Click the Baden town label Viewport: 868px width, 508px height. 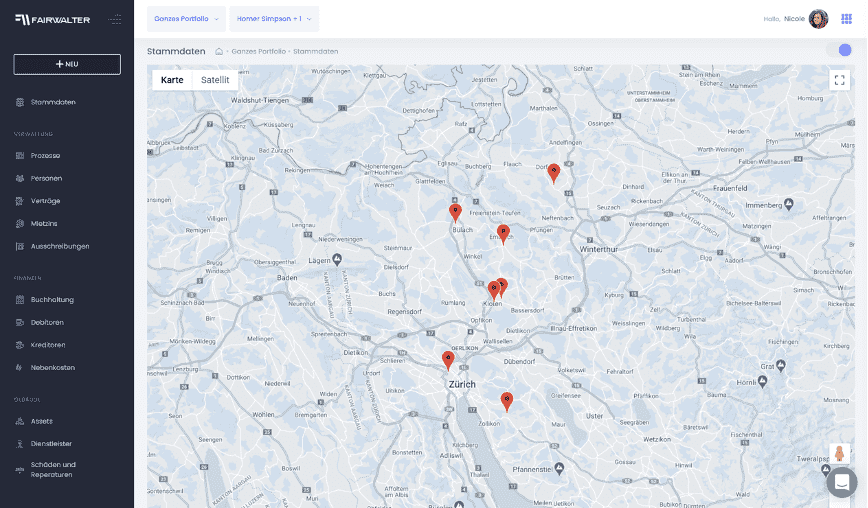pyautogui.click(x=287, y=278)
